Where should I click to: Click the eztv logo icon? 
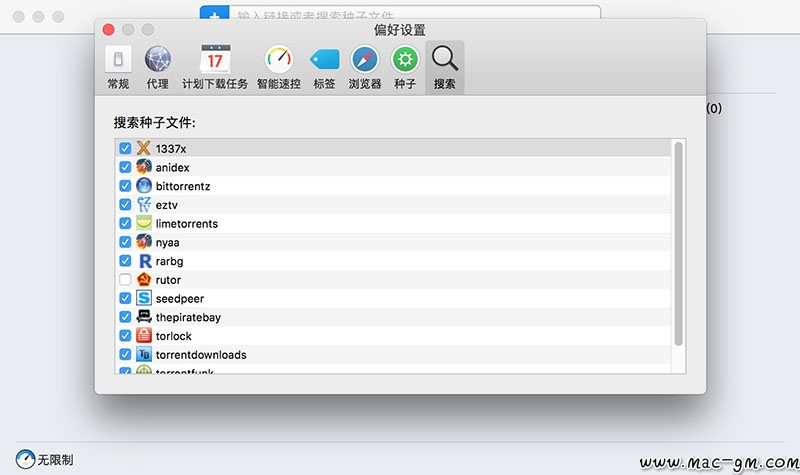[144, 205]
